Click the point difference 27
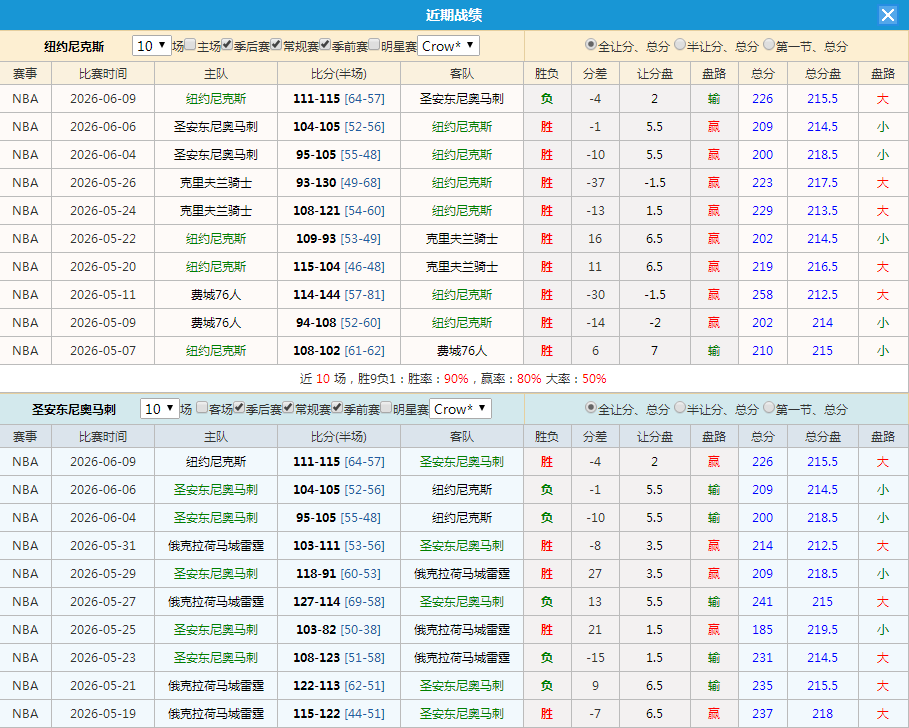This screenshot has height=728, width=909. click(595, 573)
